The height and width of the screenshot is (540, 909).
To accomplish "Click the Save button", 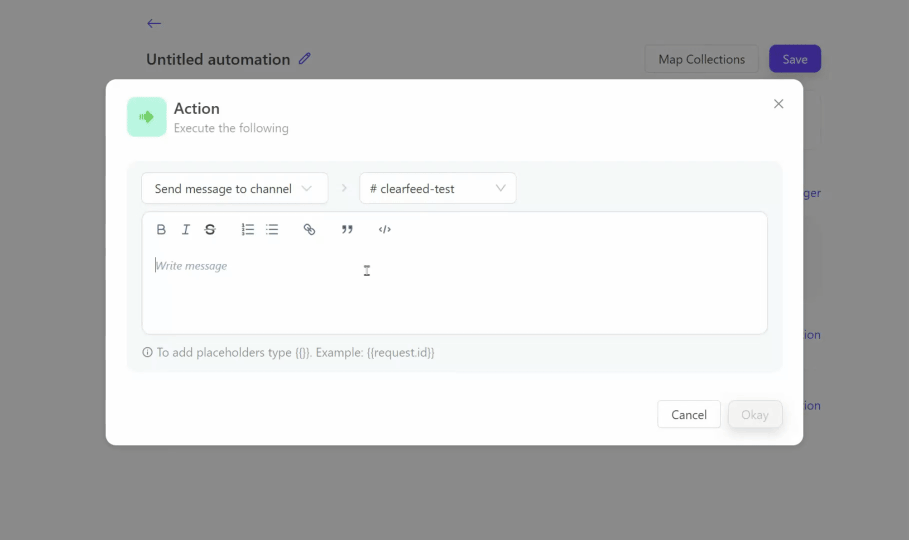I will (794, 59).
